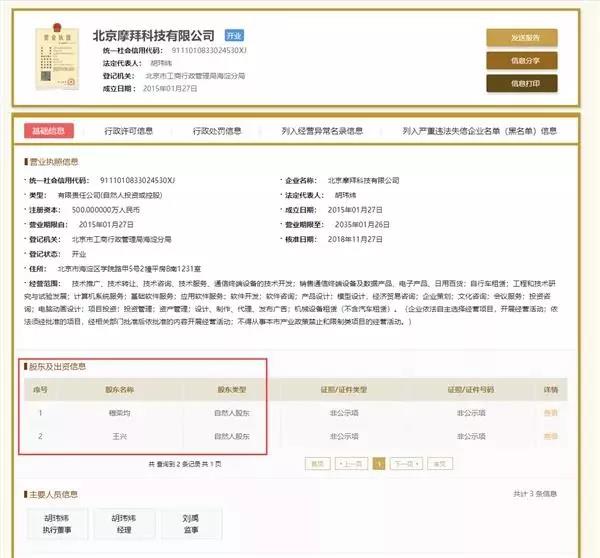The width and height of the screenshot is (600, 558).
Task: Click company type 有限责任公司(自然人投资或控股)
Action: pyautogui.click(x=110, y=195)
